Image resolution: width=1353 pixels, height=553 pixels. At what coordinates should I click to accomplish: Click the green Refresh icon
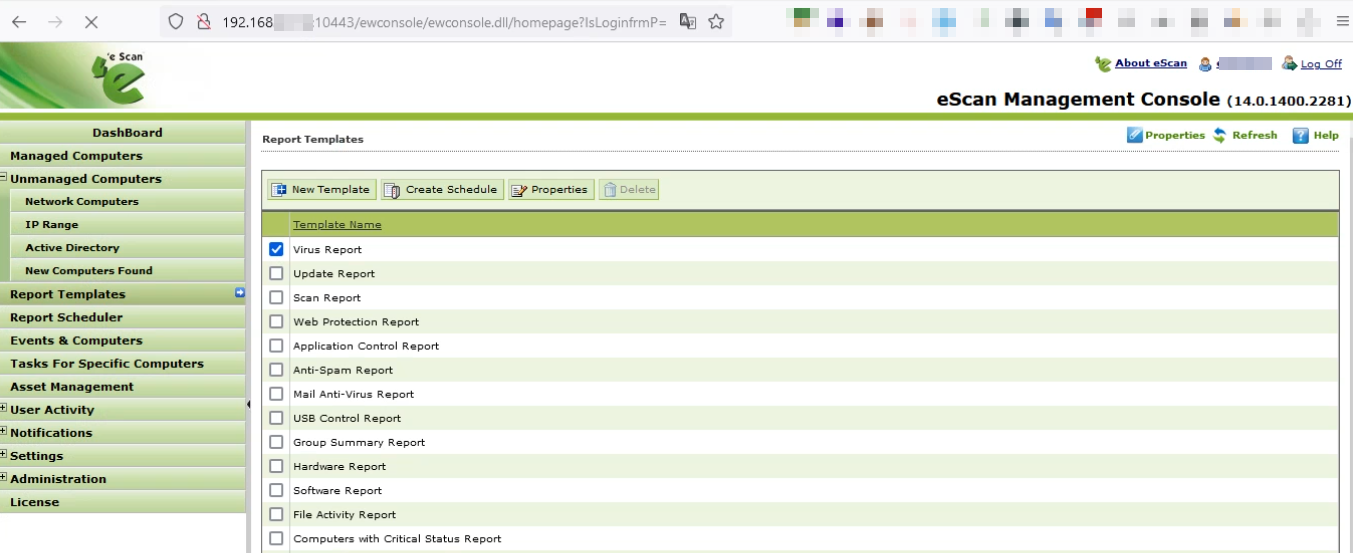tap(1219, 135)
